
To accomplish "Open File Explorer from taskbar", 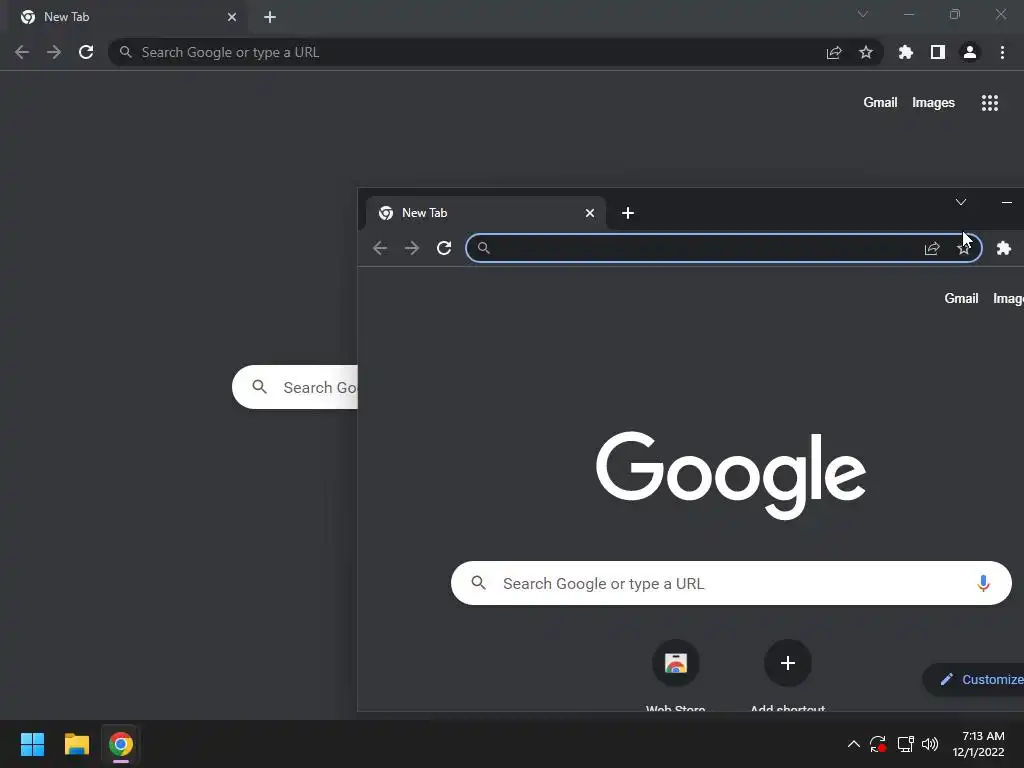I will tap(76, 744).
